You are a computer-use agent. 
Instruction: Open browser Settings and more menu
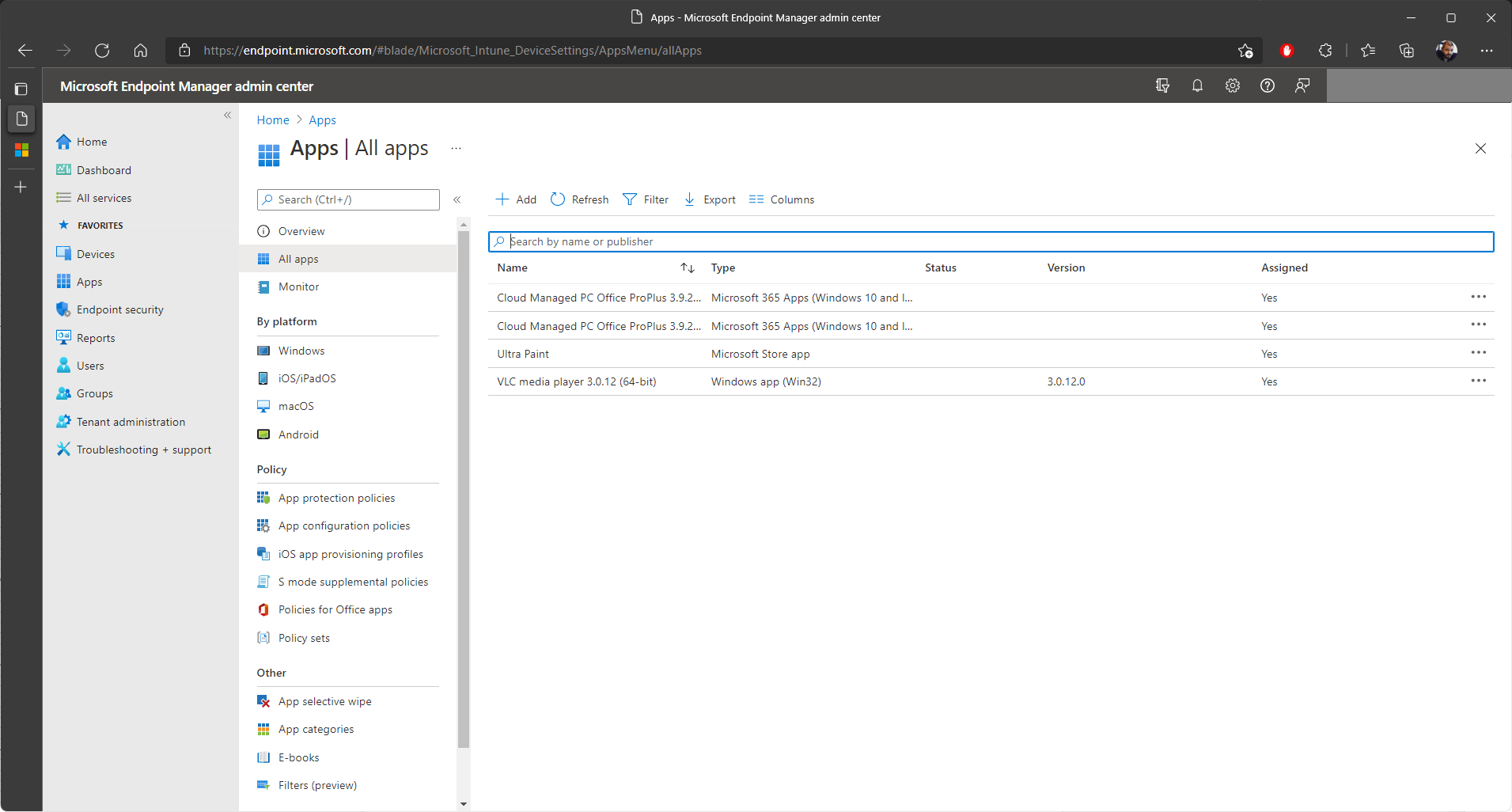coord(1487,51)
